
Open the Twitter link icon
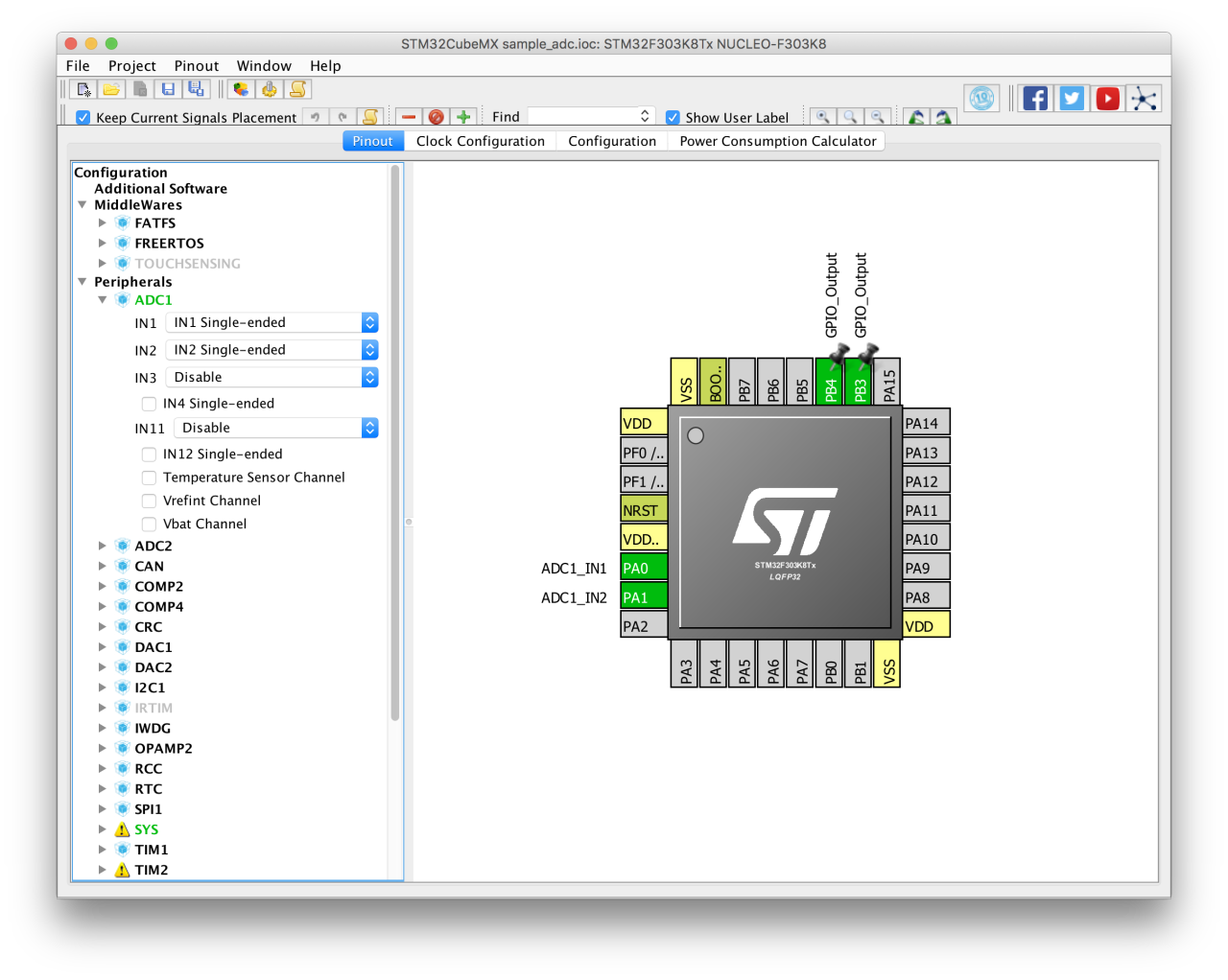1072,98
